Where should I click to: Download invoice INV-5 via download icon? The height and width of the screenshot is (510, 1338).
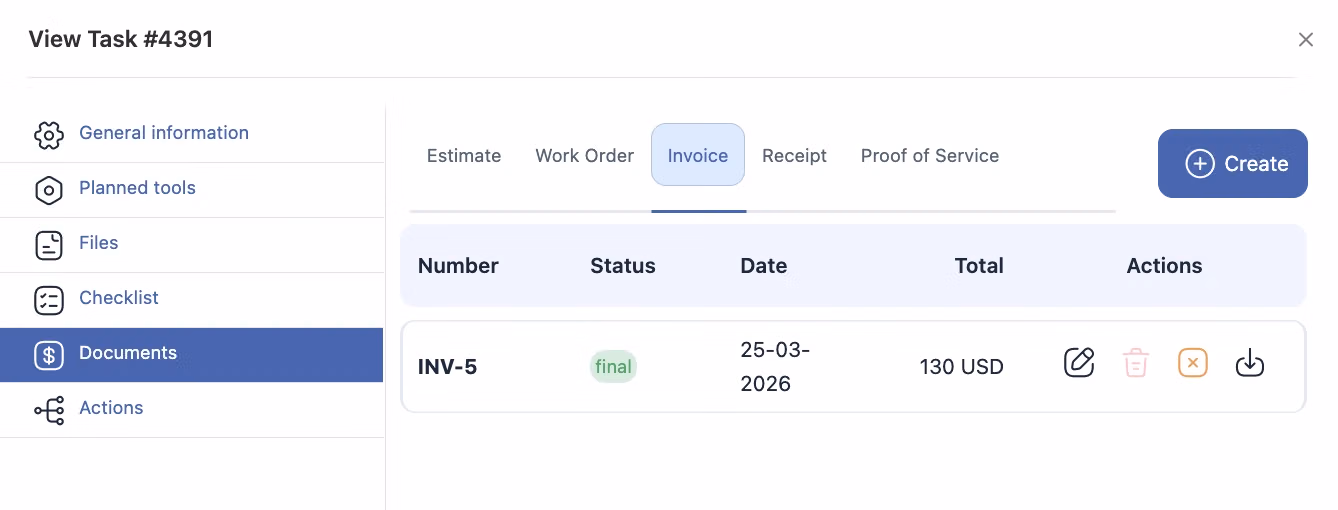click(1250, 362)
